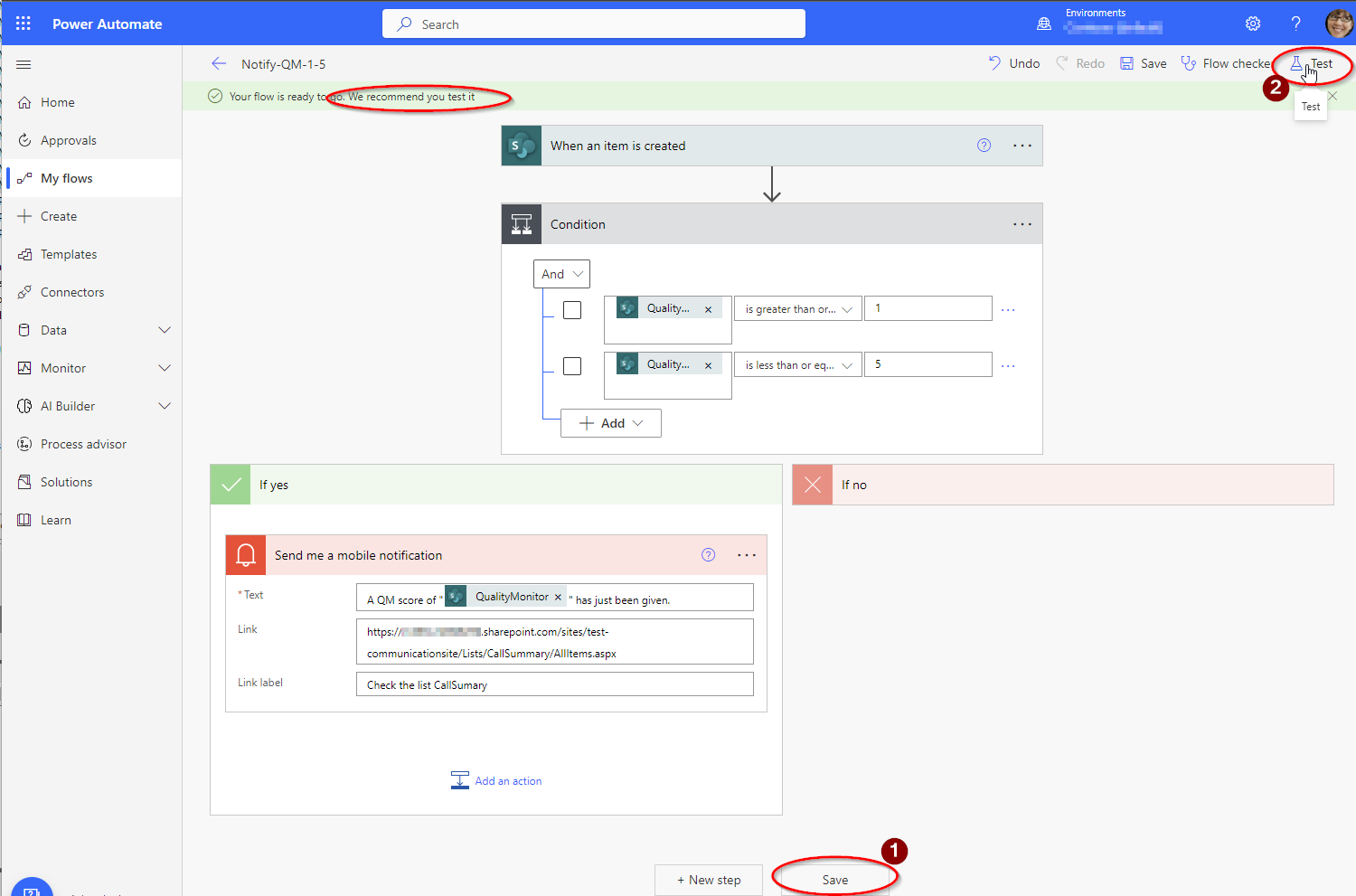The image size is (1356, 896).
Task: Click the If yes green checkmark icon
Action: pos(231,485)
